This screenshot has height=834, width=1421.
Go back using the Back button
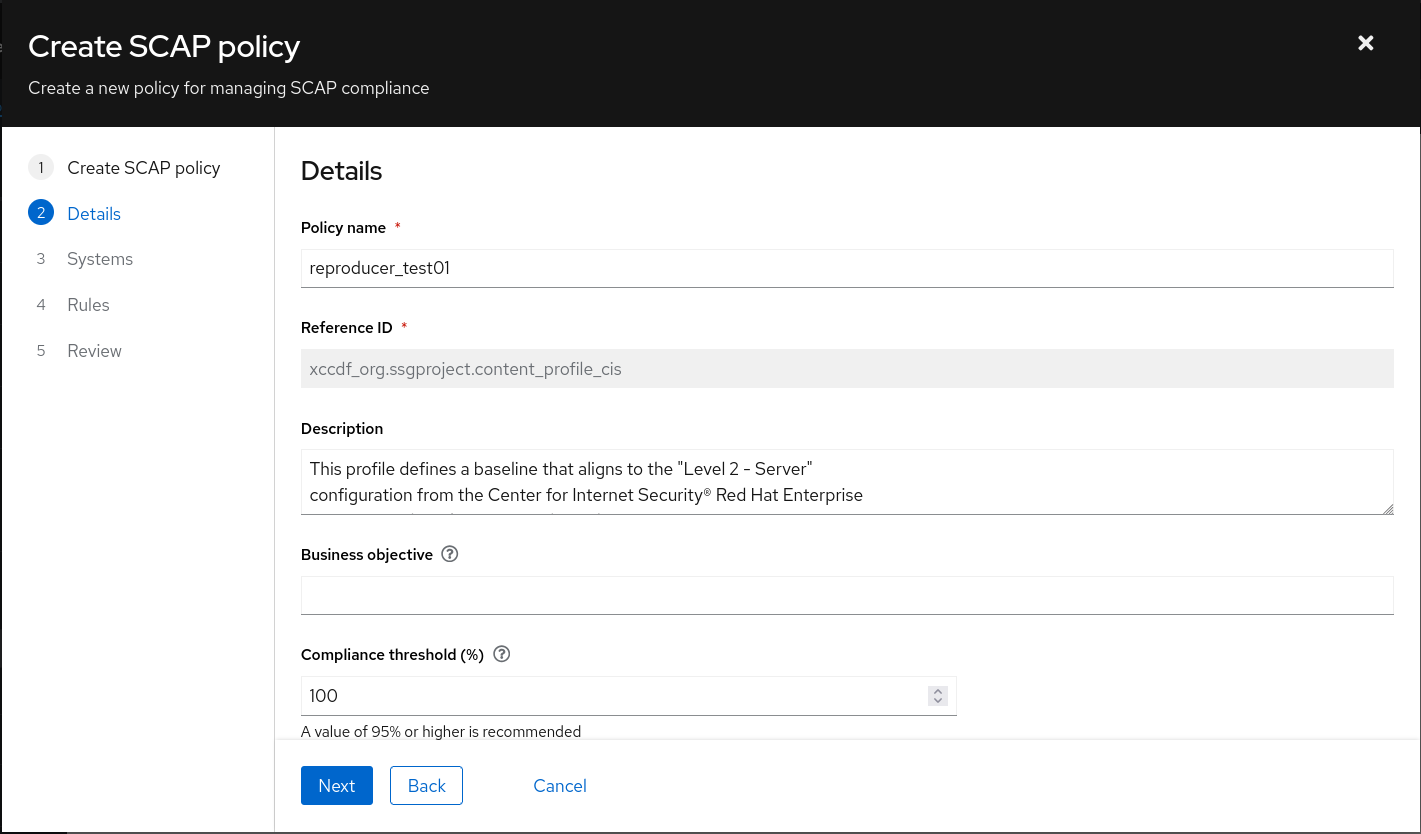[x=426, y=786]
